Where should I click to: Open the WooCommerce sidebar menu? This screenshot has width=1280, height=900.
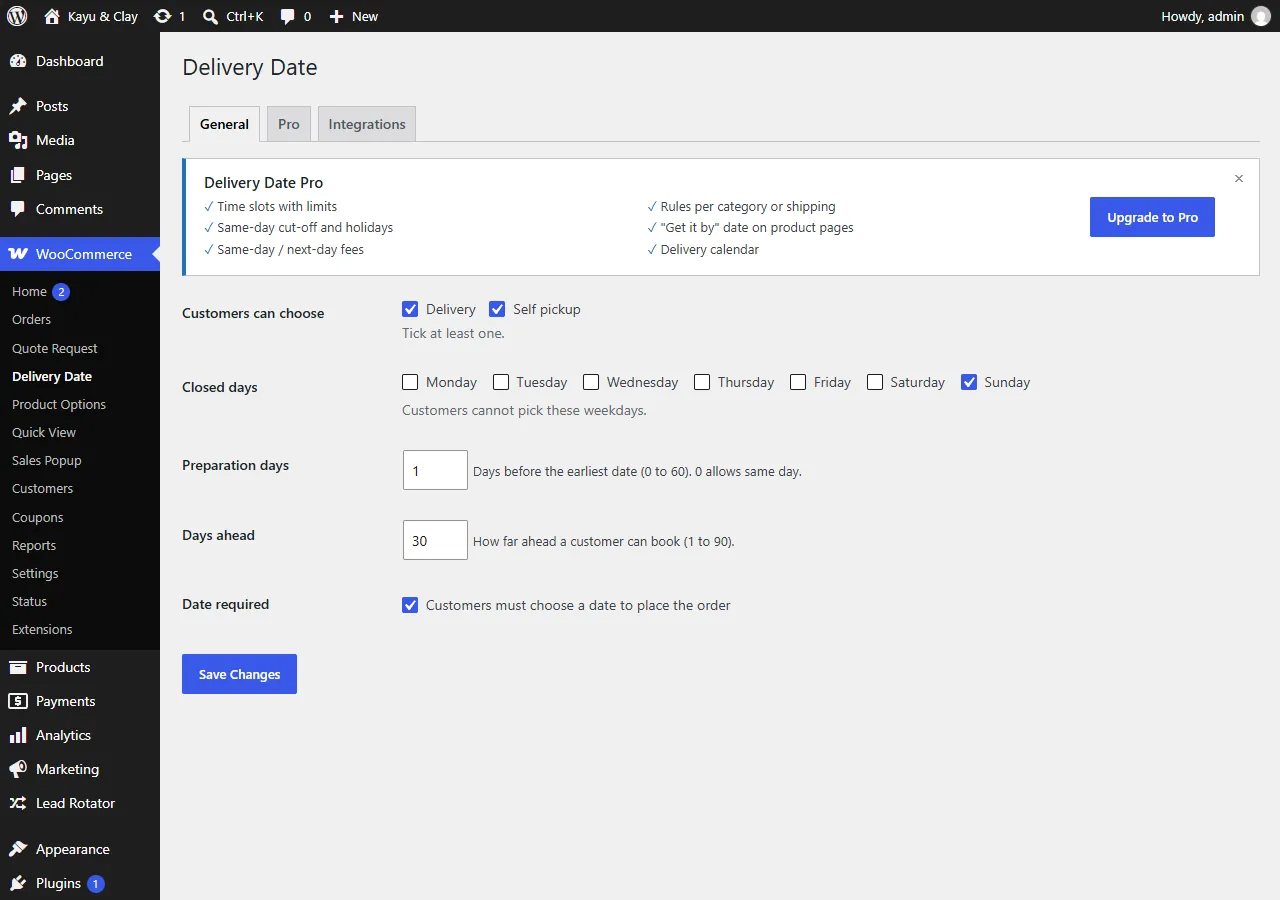(x=80, y=254)
